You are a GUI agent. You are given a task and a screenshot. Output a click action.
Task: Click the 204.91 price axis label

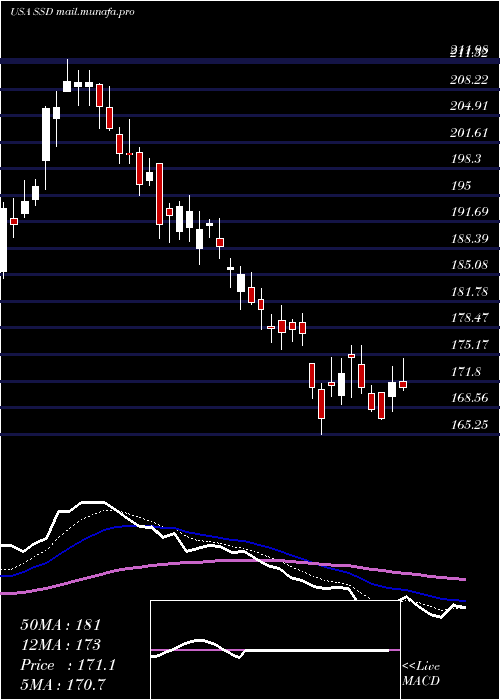(469, 106)
